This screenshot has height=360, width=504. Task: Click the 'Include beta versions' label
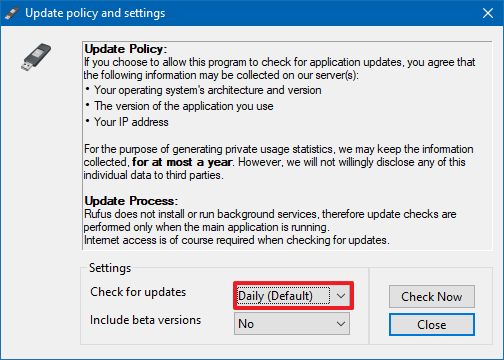(x=145, y=320)
